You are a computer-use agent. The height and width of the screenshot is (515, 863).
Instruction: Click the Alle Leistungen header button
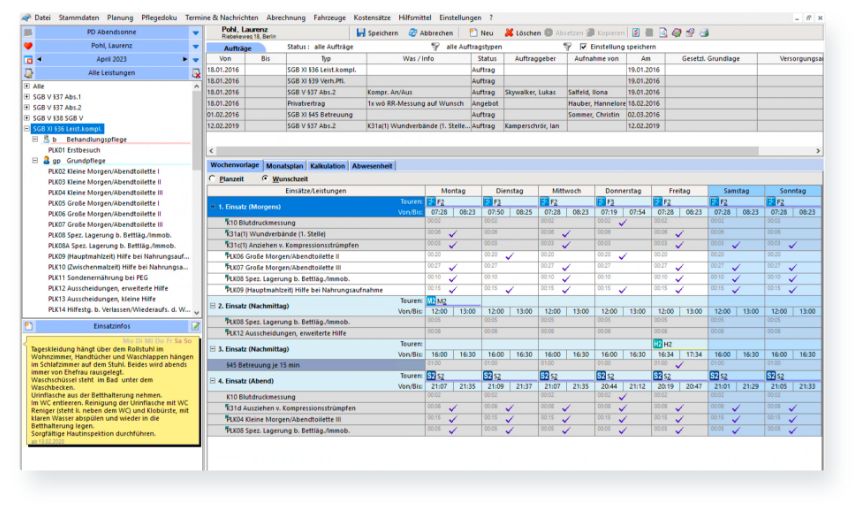111,73
